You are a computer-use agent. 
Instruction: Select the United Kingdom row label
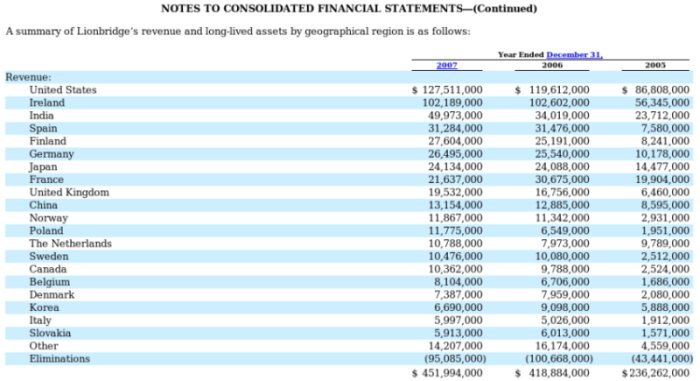click(69, 193)
